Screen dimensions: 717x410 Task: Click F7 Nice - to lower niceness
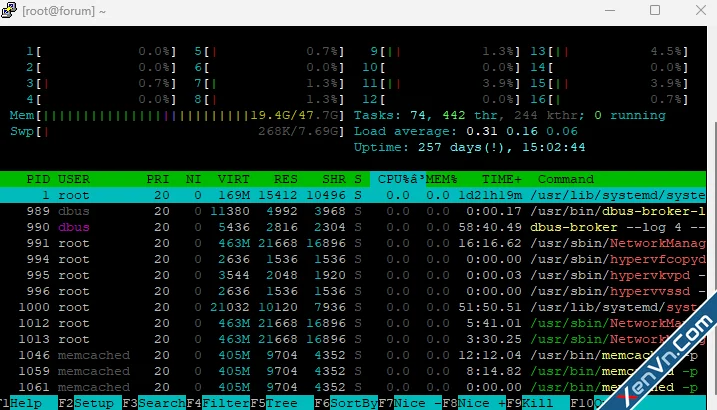[409, 403]
